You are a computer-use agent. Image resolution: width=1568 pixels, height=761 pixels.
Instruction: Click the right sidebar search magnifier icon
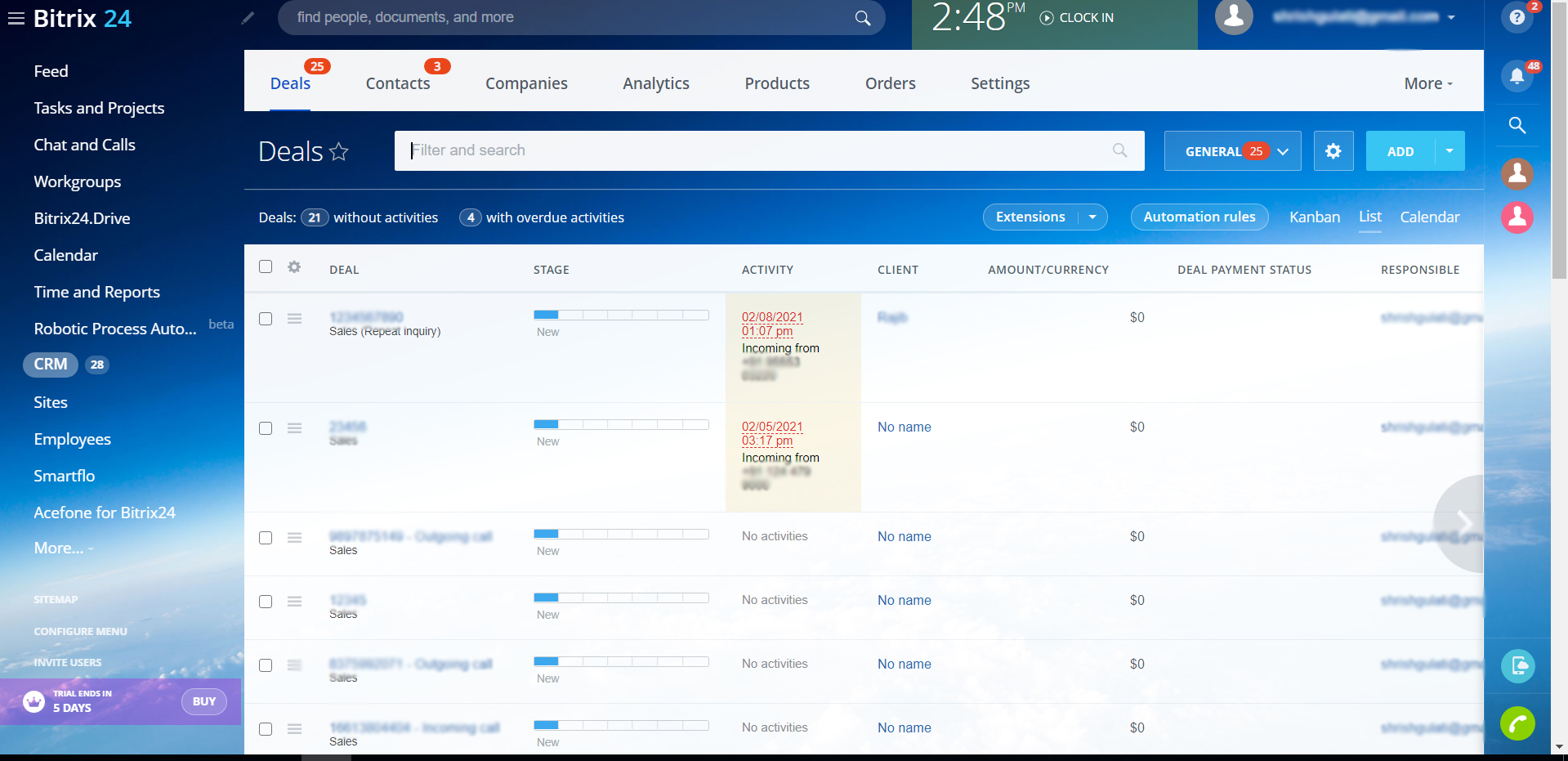point(1517,125)
